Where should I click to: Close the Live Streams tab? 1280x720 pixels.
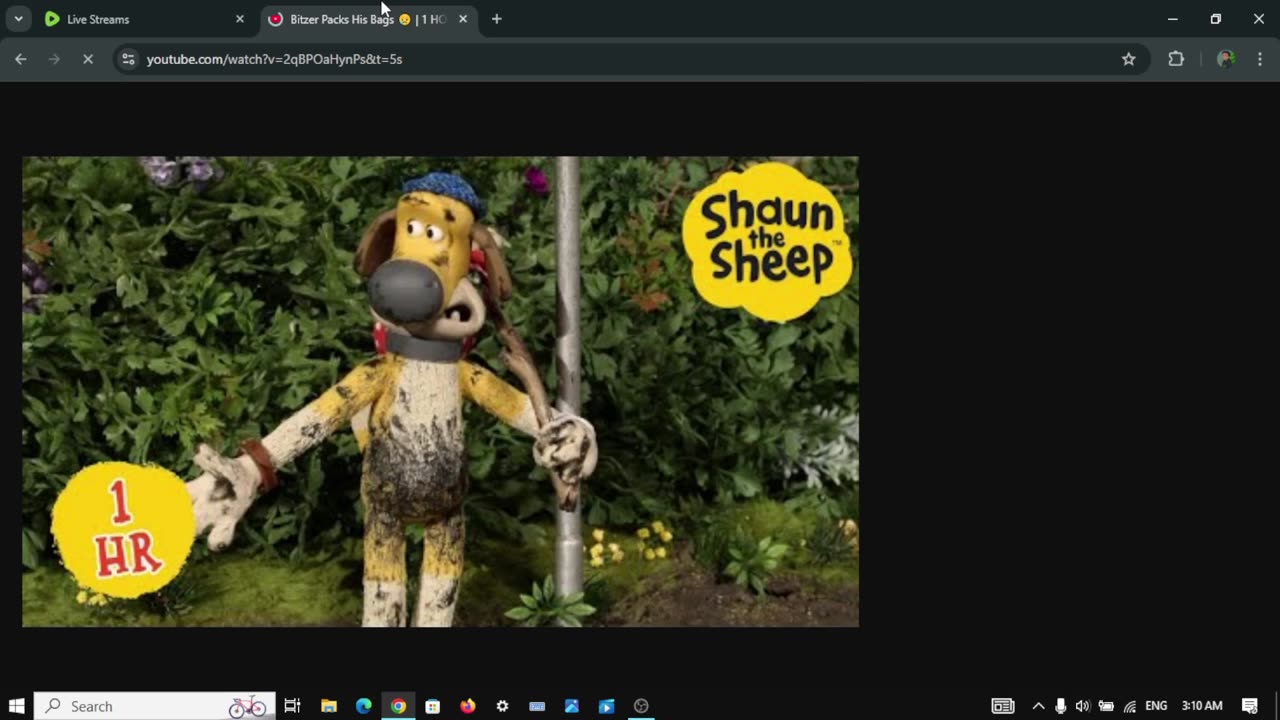coord(240,19)
